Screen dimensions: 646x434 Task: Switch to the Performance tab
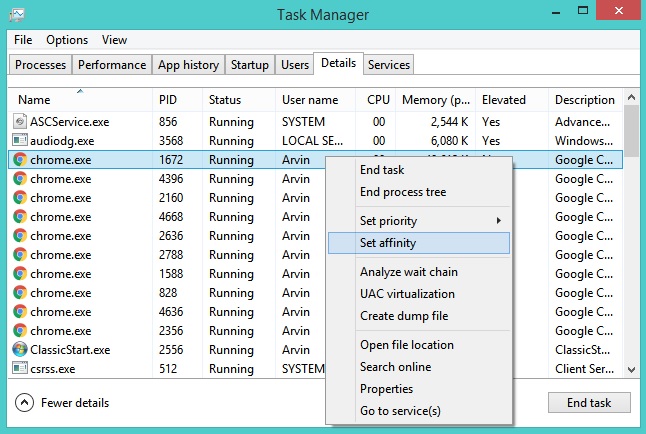pyautogui.click(x=112, y=65)
